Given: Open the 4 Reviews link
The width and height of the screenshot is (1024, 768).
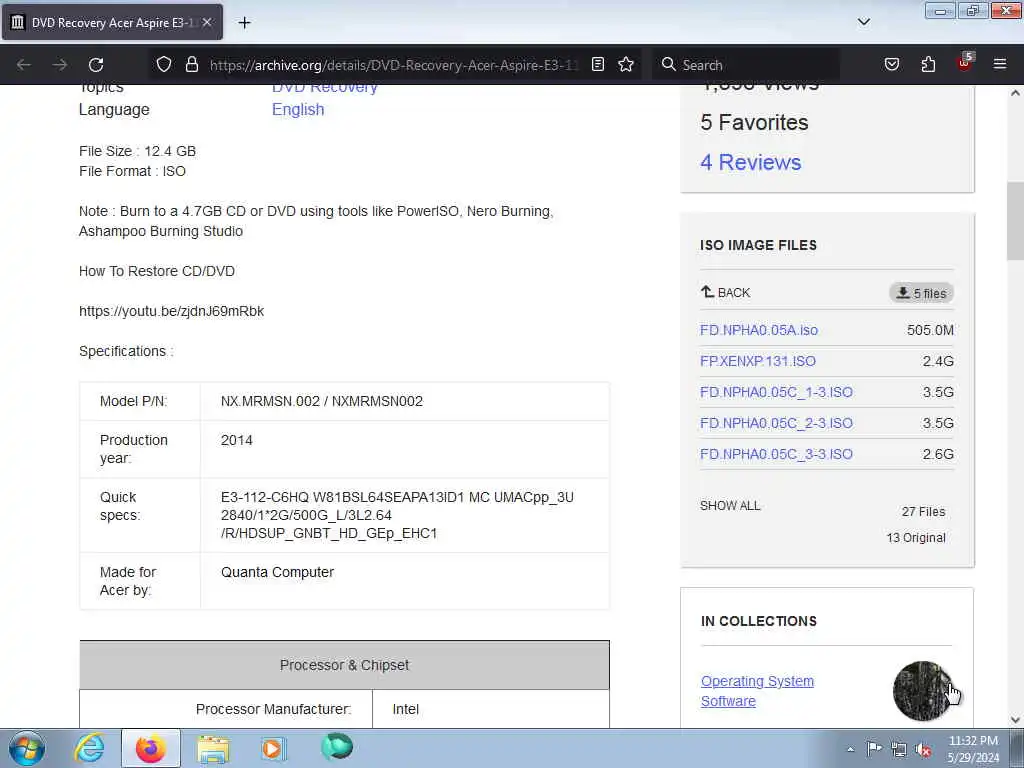Looking at the screenshot, I should 750,162.
